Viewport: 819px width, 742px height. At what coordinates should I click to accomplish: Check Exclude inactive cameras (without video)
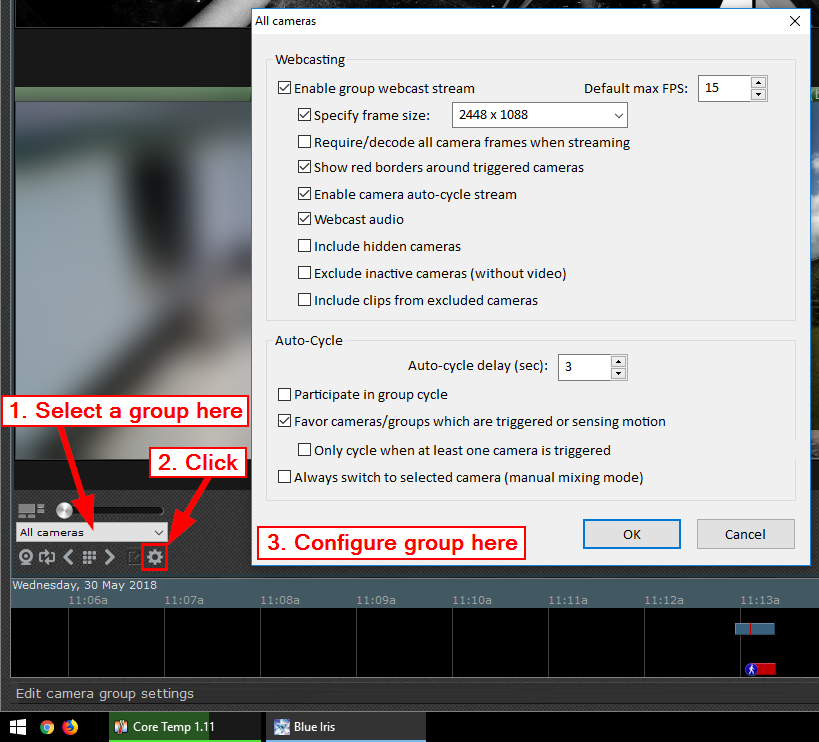click(x=304, y=273)
